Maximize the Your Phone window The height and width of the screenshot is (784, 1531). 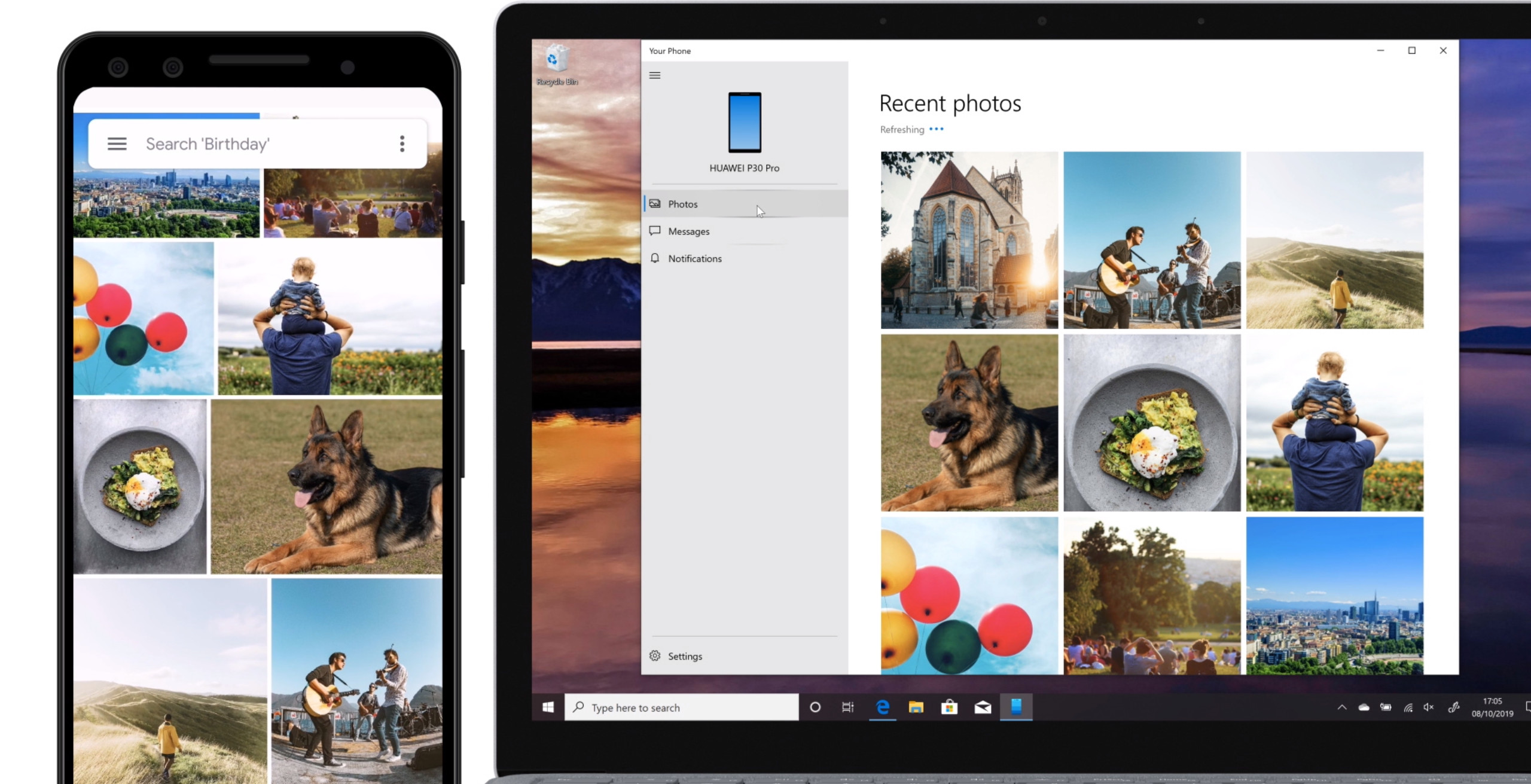[x=1412, y=51]
